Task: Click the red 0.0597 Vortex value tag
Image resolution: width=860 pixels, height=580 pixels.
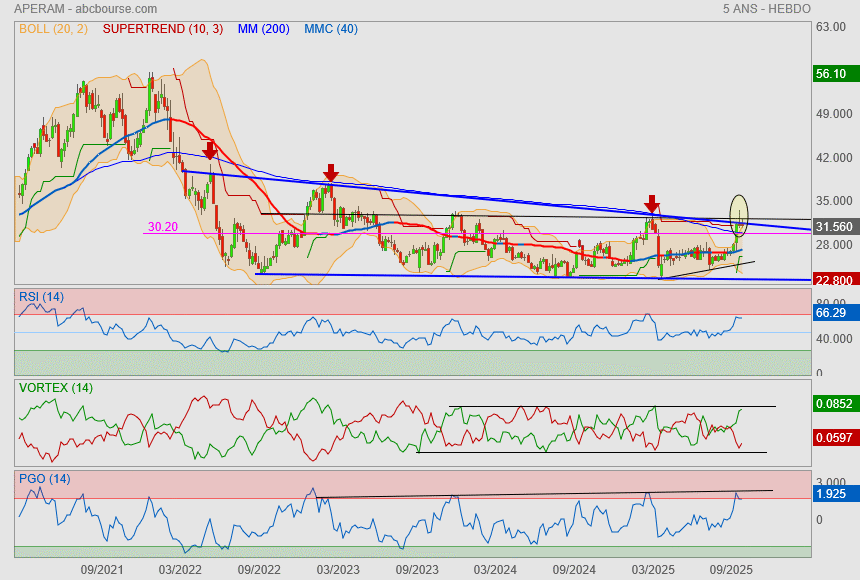Action: tap(833, 437)
